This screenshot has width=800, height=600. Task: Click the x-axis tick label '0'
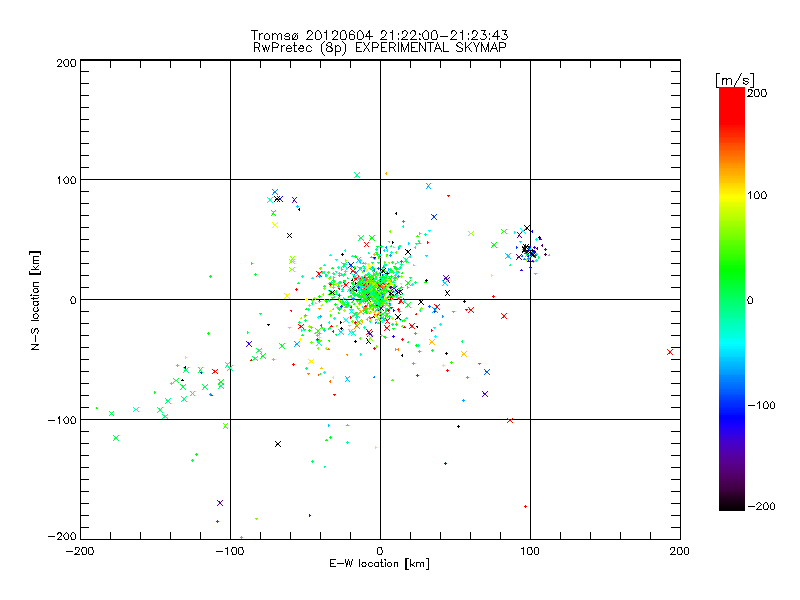pyautogui.click(x=380, y=551)
